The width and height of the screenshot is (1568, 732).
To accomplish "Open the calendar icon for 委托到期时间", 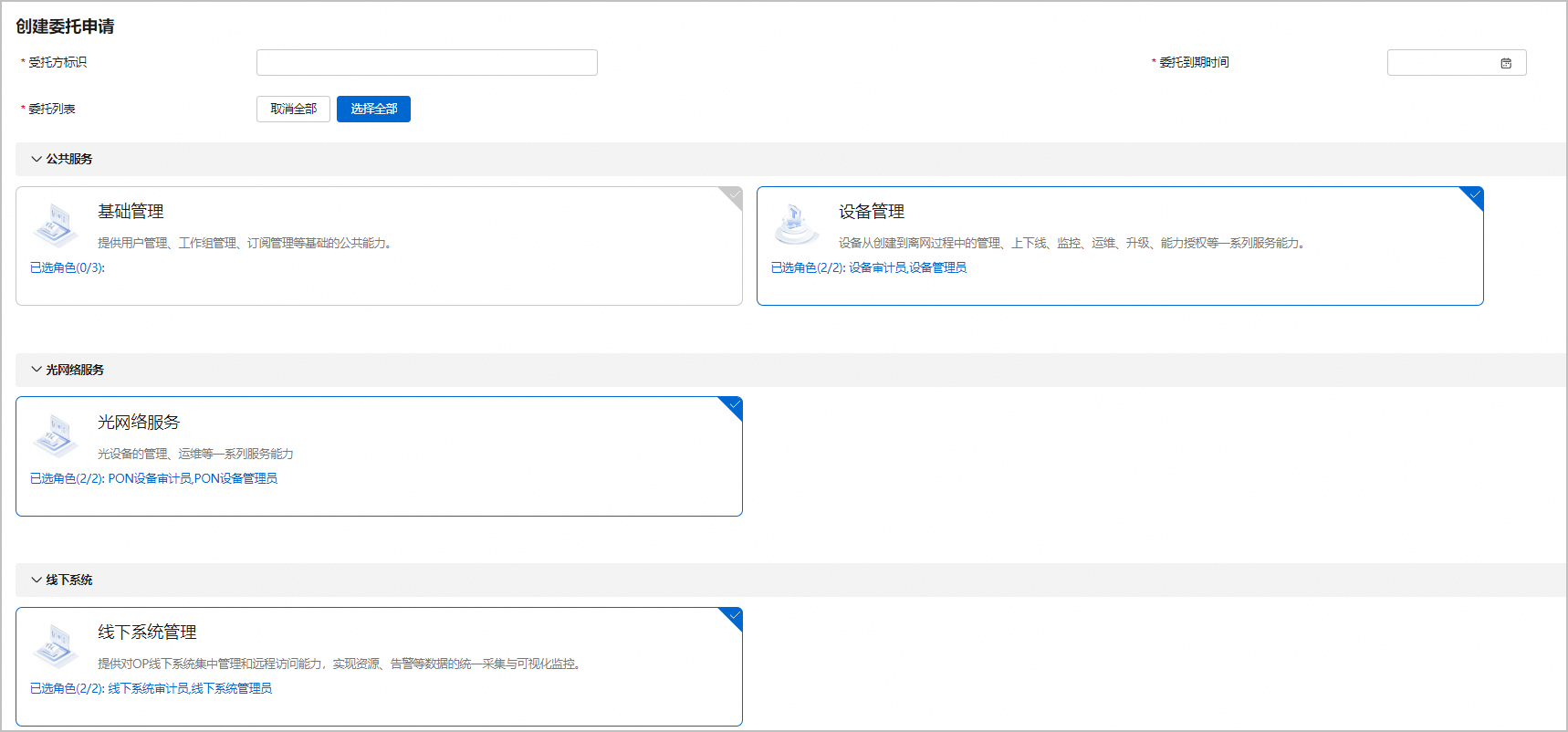I will (1506, 63).
